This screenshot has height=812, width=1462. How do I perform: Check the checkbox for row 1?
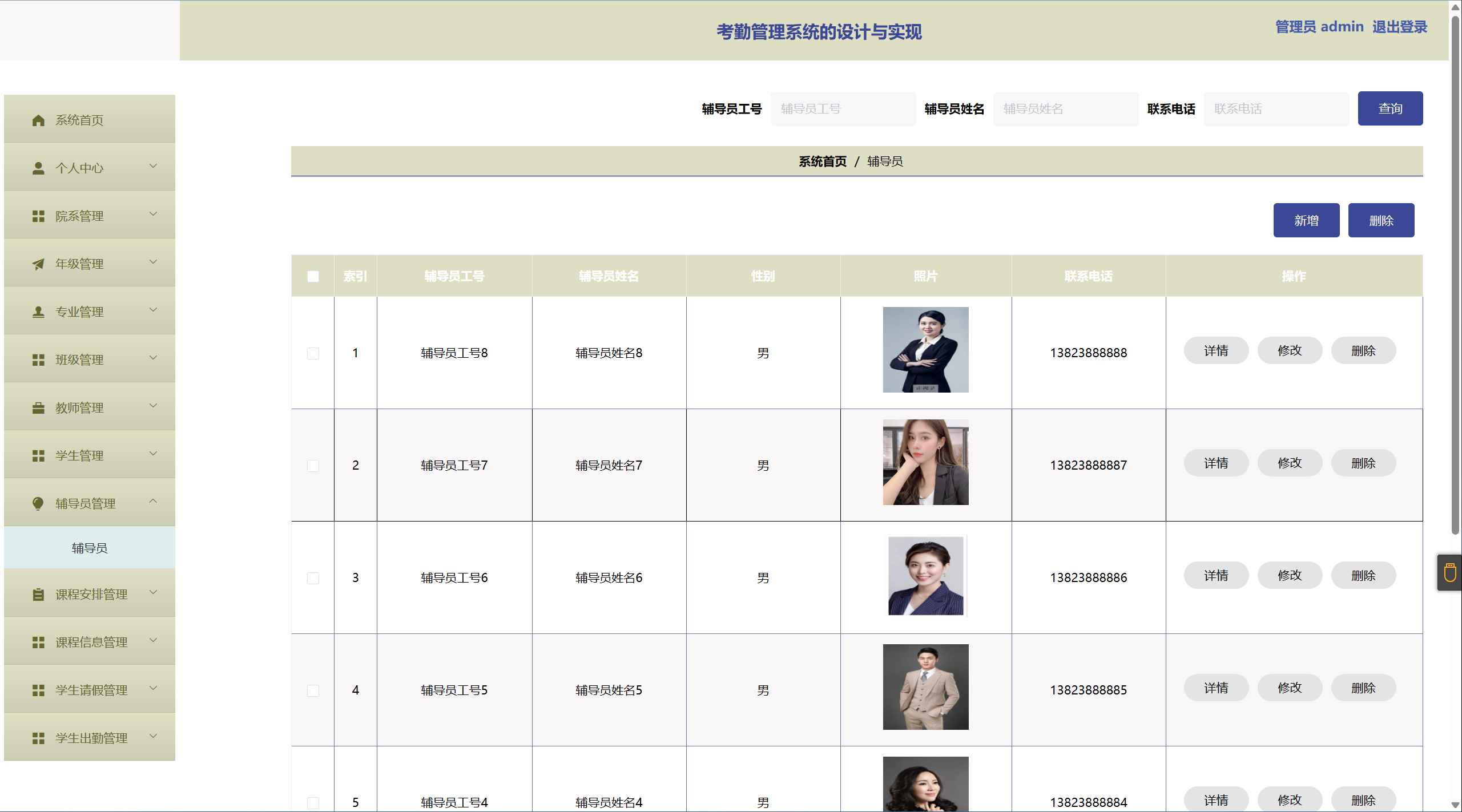(313, 353)
